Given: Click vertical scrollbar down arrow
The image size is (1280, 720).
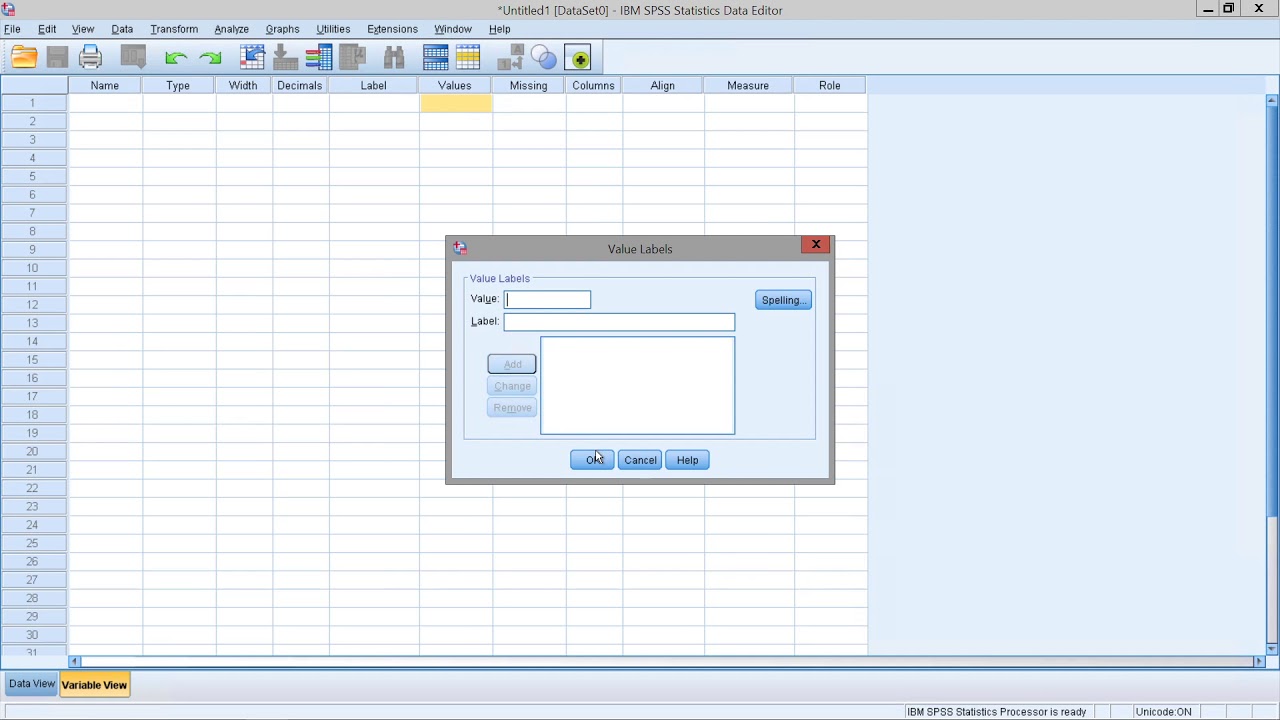Looking at the screenshot, I should 1272,648.
